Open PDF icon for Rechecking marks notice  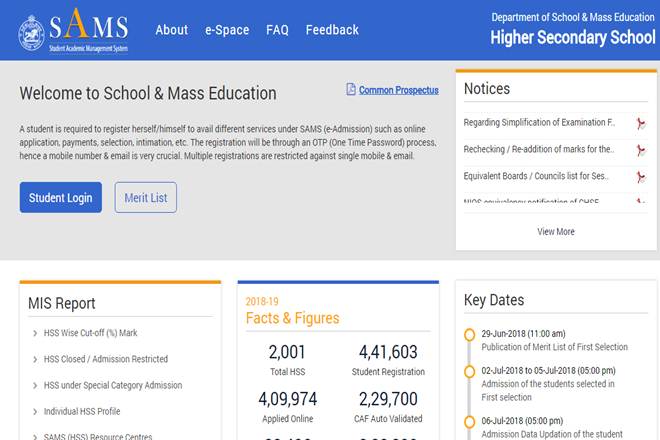click(640, 150)
